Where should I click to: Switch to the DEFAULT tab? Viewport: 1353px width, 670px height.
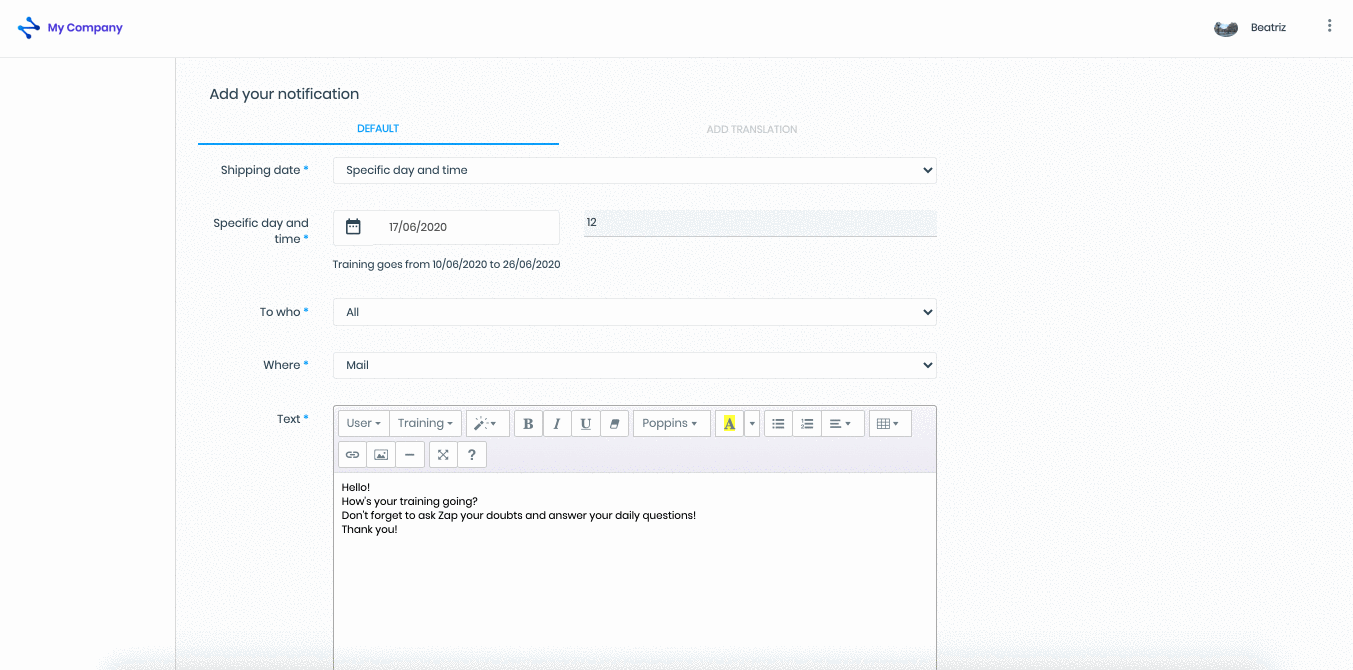[378, 129]
